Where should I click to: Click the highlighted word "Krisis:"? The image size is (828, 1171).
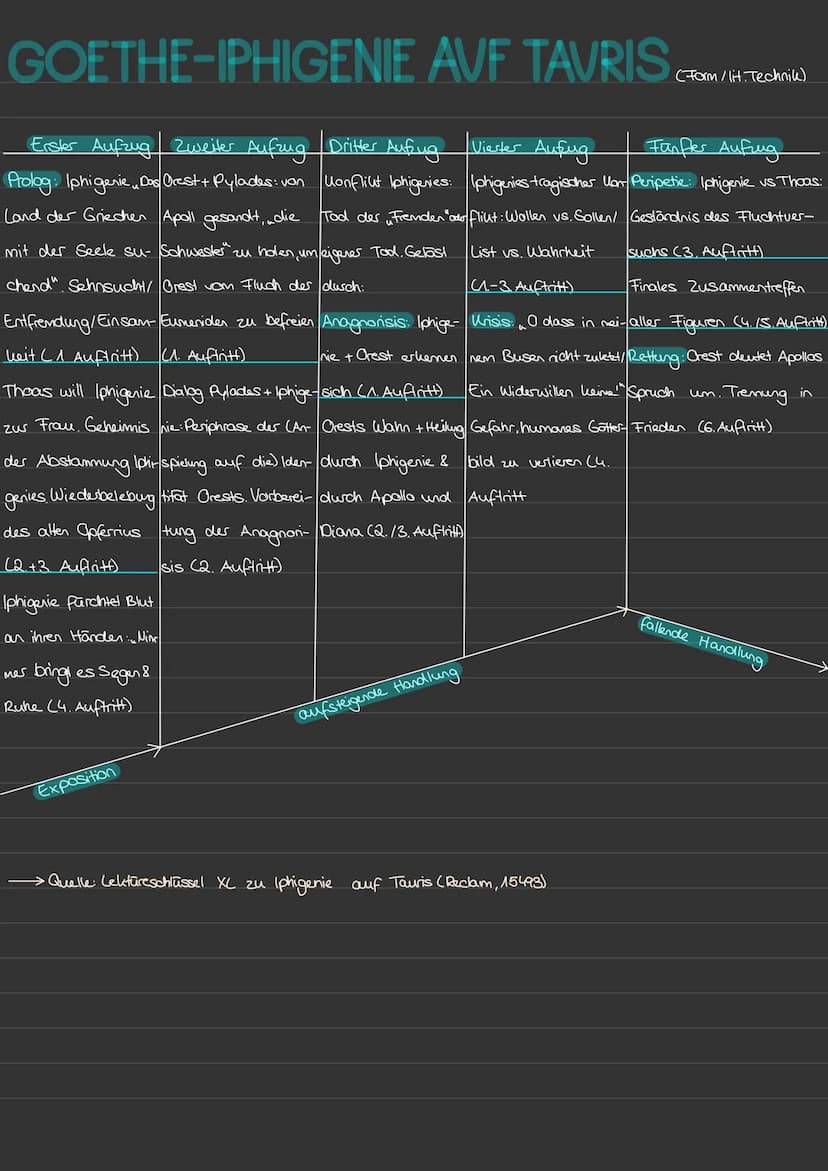click(x=493, y=322)
